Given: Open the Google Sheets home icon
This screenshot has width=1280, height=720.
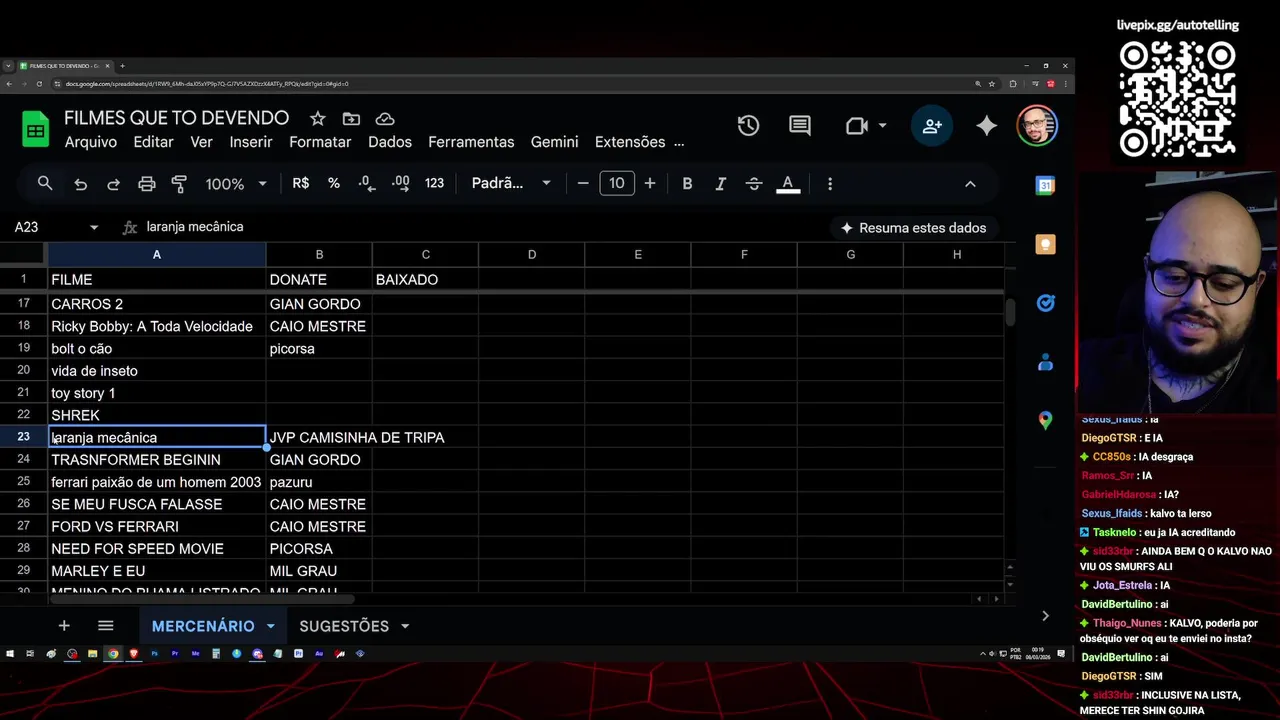Looking at the screenshot, I should pos(36,129).
